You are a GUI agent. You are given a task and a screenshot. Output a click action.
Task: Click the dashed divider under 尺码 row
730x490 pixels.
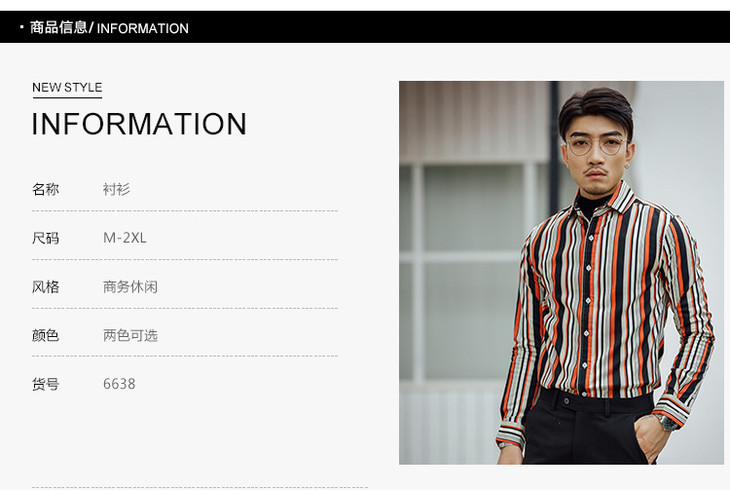pyautogui.click(x=185, y=259)
